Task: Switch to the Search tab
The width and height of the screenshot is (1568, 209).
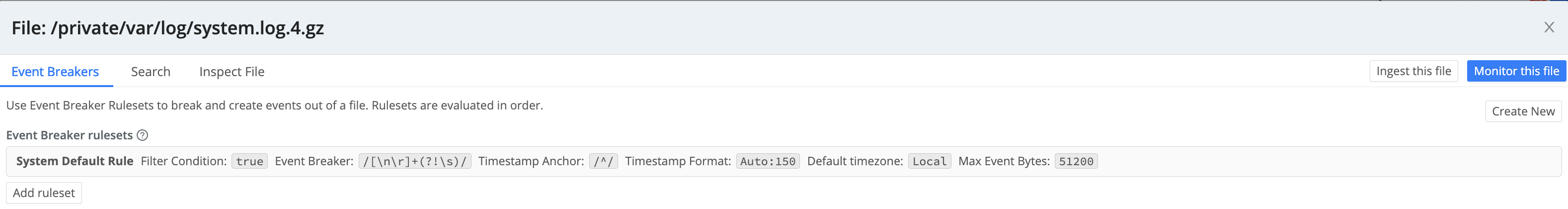Action: [151, 72]
